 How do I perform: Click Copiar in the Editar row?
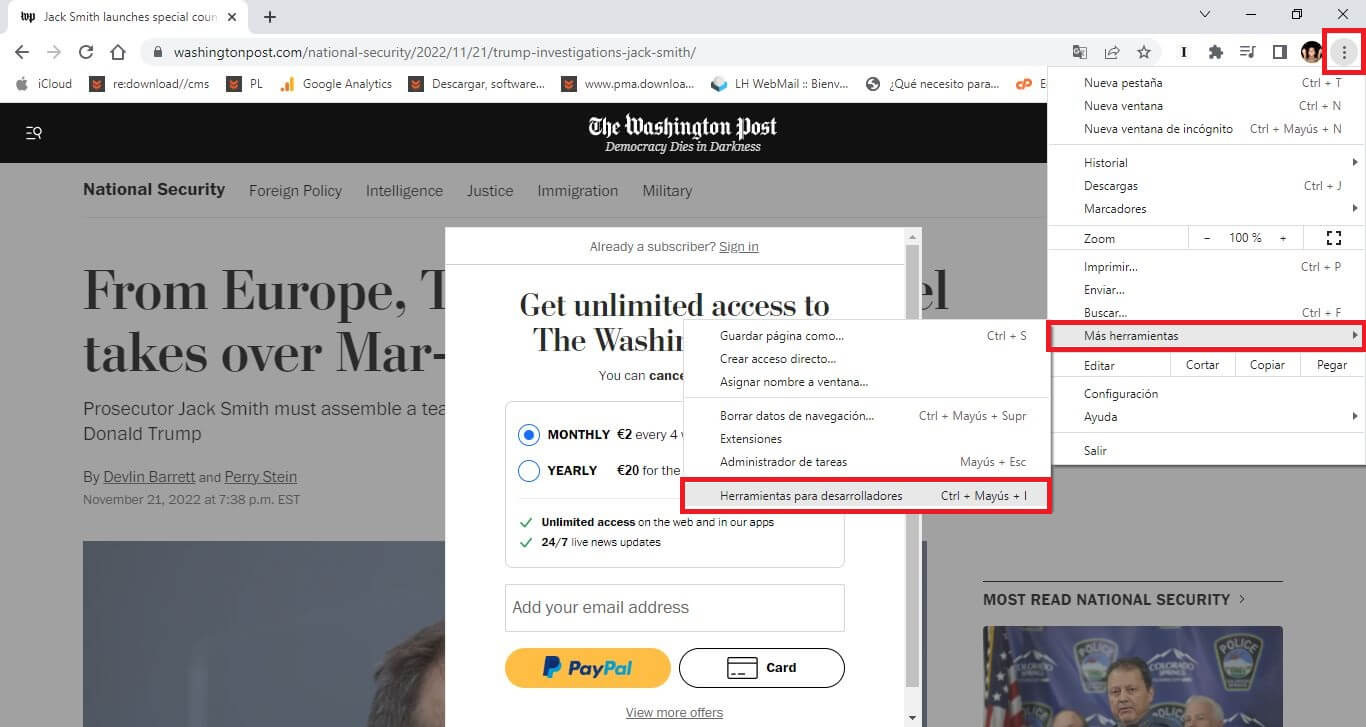(1267, 365)
